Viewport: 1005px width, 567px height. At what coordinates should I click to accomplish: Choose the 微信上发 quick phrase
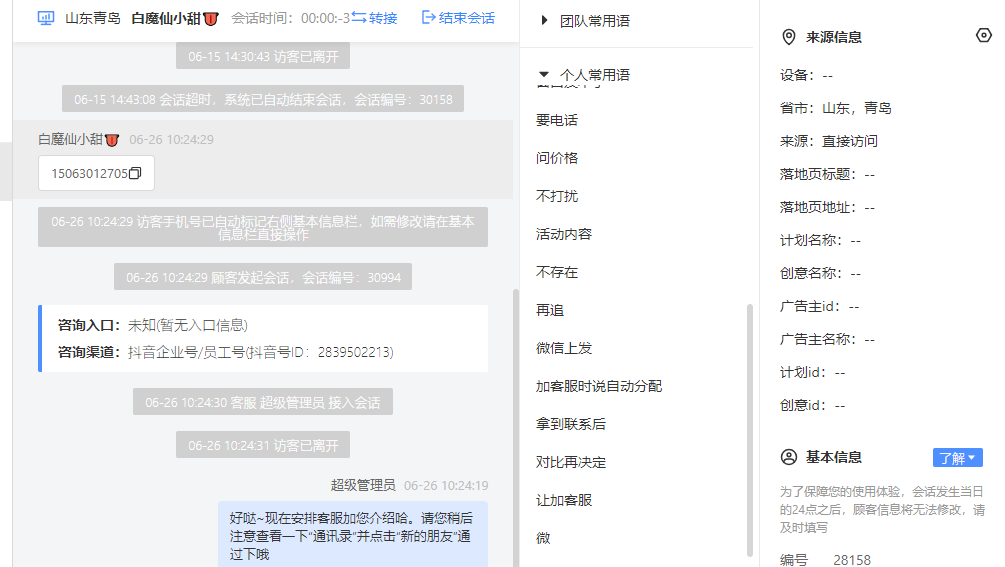click(x=564, y=348)
